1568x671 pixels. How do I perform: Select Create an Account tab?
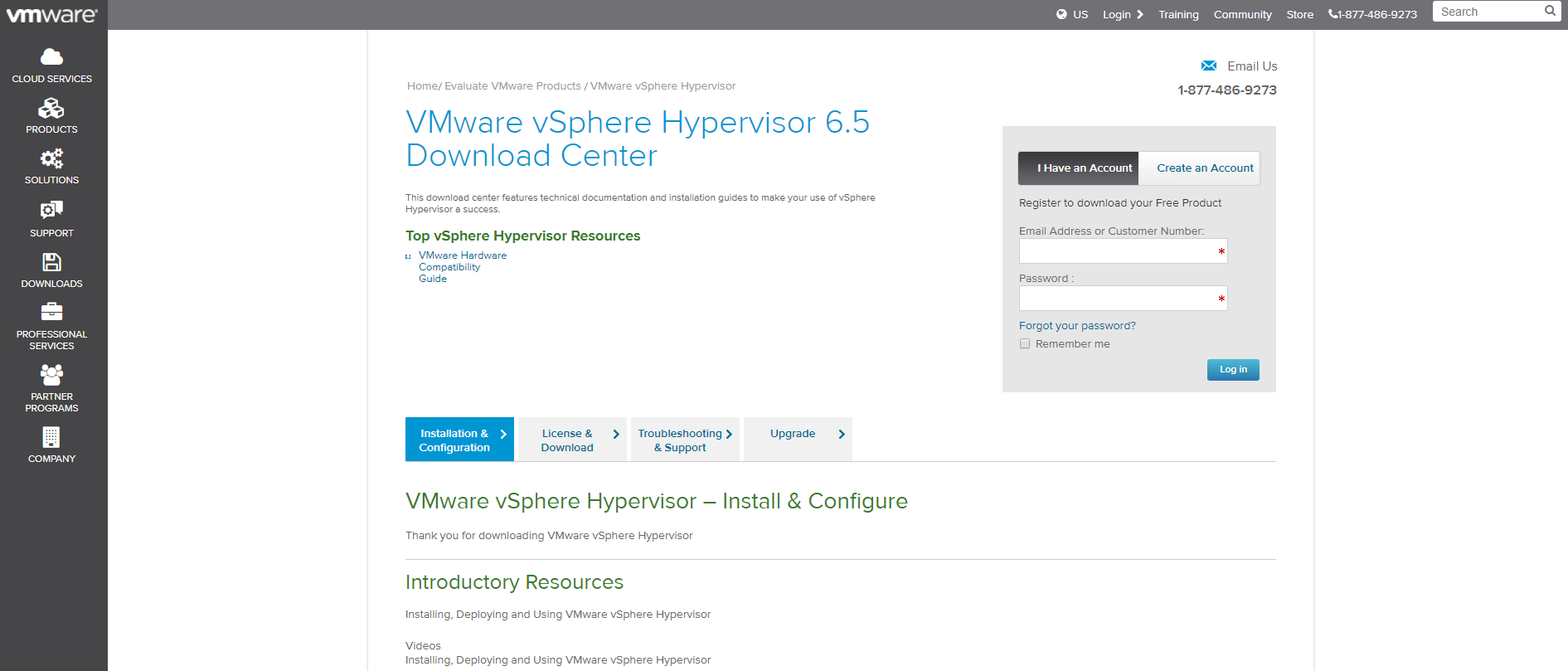(x=1200, y=168)
